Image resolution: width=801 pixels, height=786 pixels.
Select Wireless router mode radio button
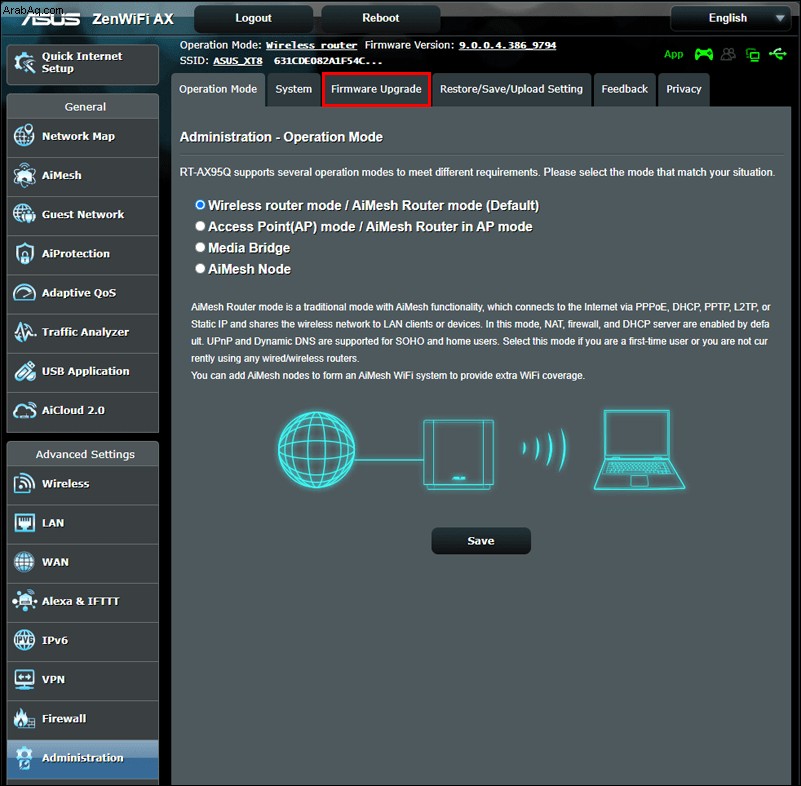[200, 205]
